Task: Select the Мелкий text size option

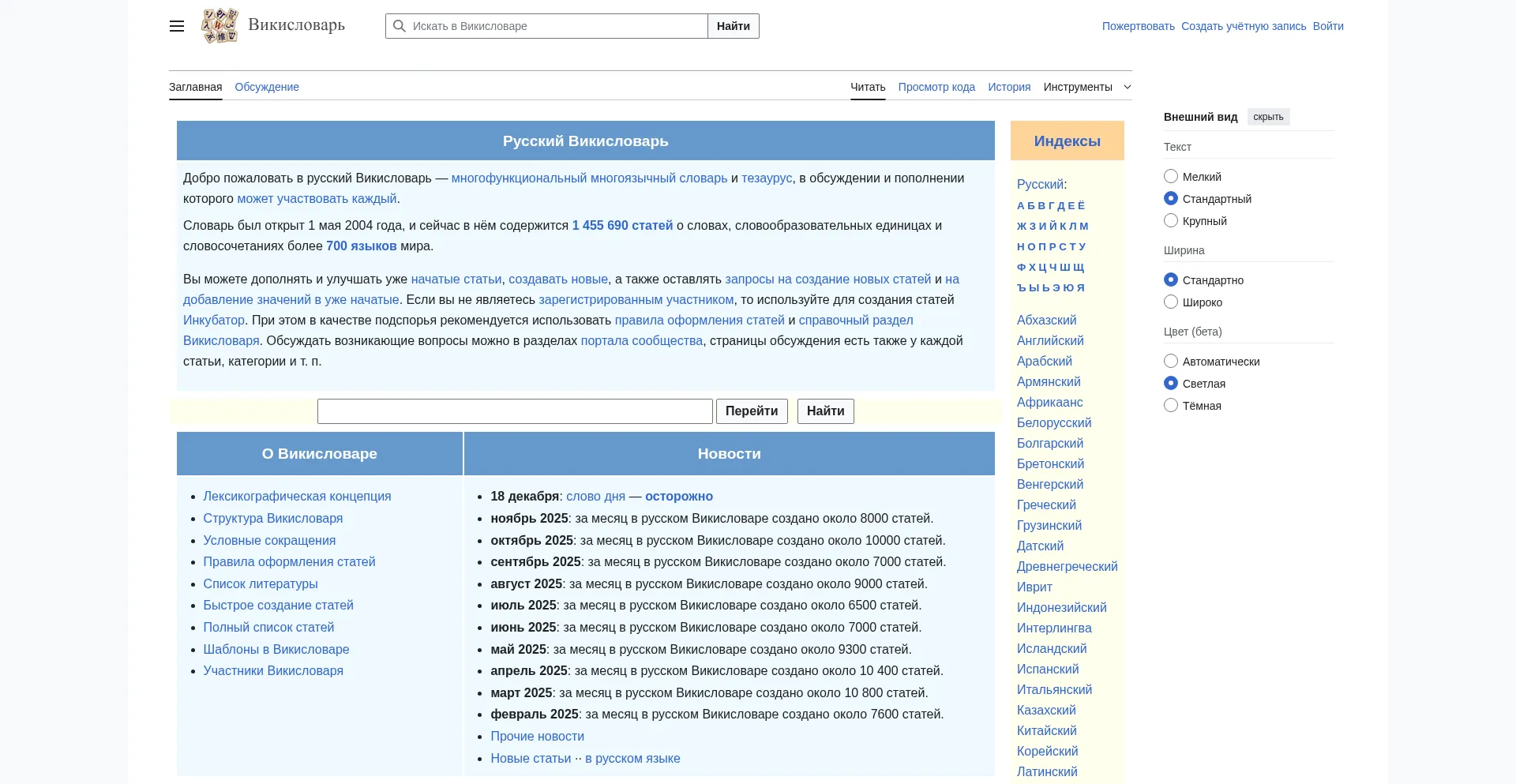Action: click(1171, 176)
